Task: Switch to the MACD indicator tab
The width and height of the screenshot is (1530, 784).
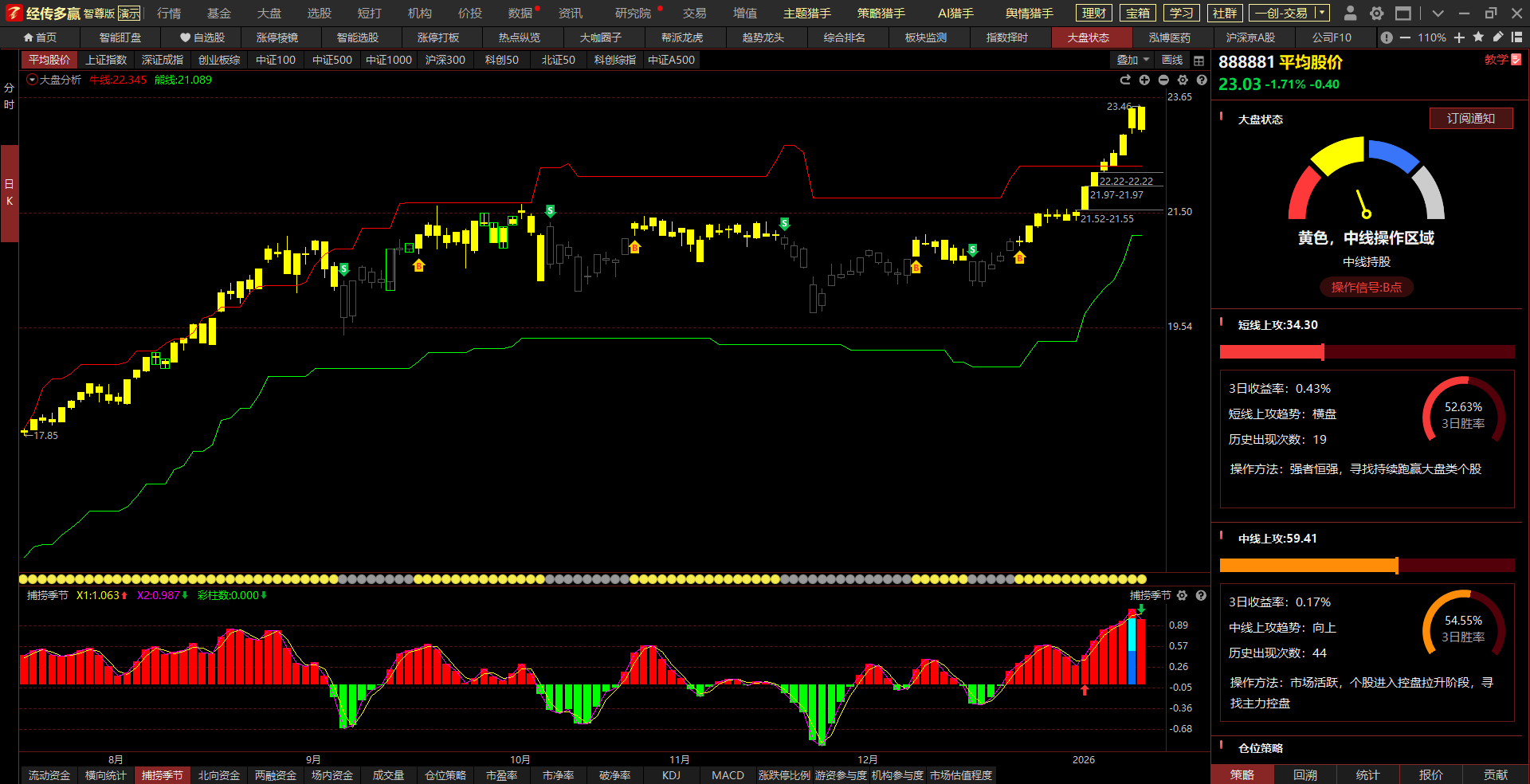Action: tap(728, 775)
